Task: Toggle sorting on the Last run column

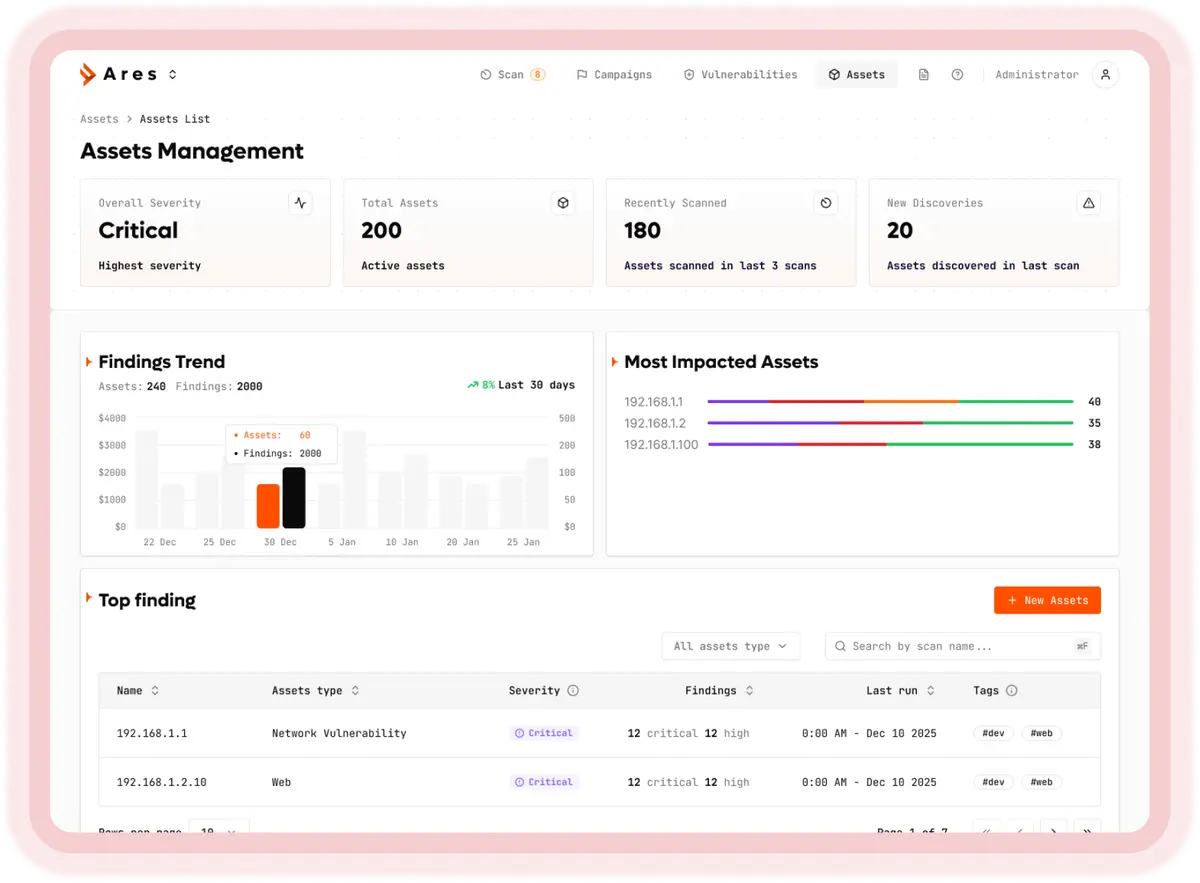Action: [x=930, y=690]
